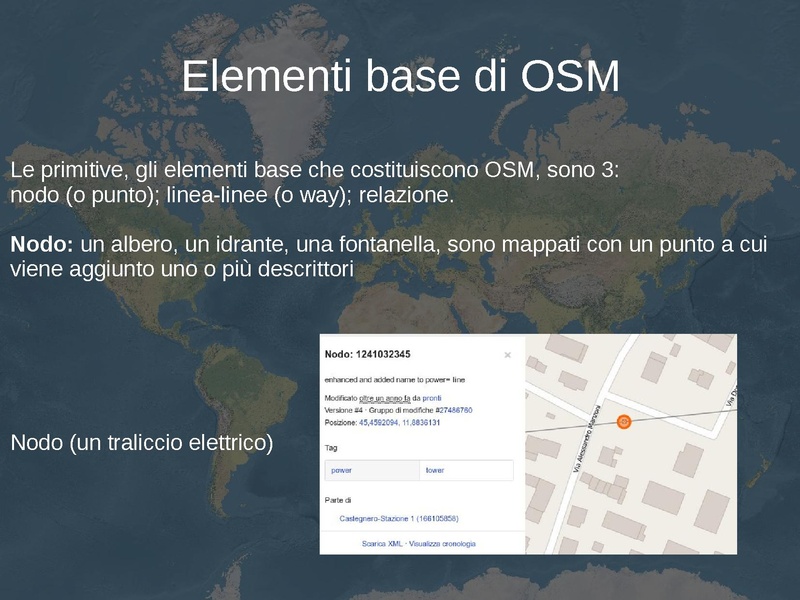800x600 pixels.
Task: Click the bold 'Nodo:' word in paragraph
Action: 41,245
